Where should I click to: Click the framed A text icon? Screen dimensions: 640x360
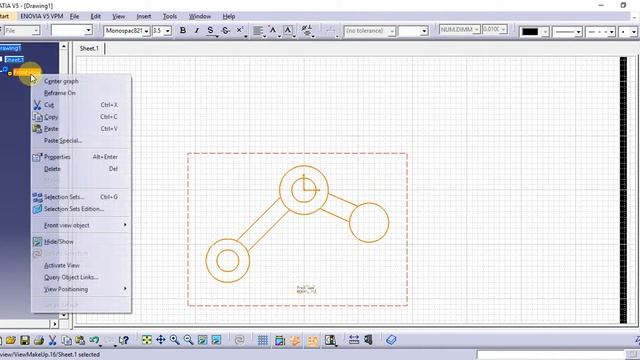pyautogui.click(x=288, y=30)
